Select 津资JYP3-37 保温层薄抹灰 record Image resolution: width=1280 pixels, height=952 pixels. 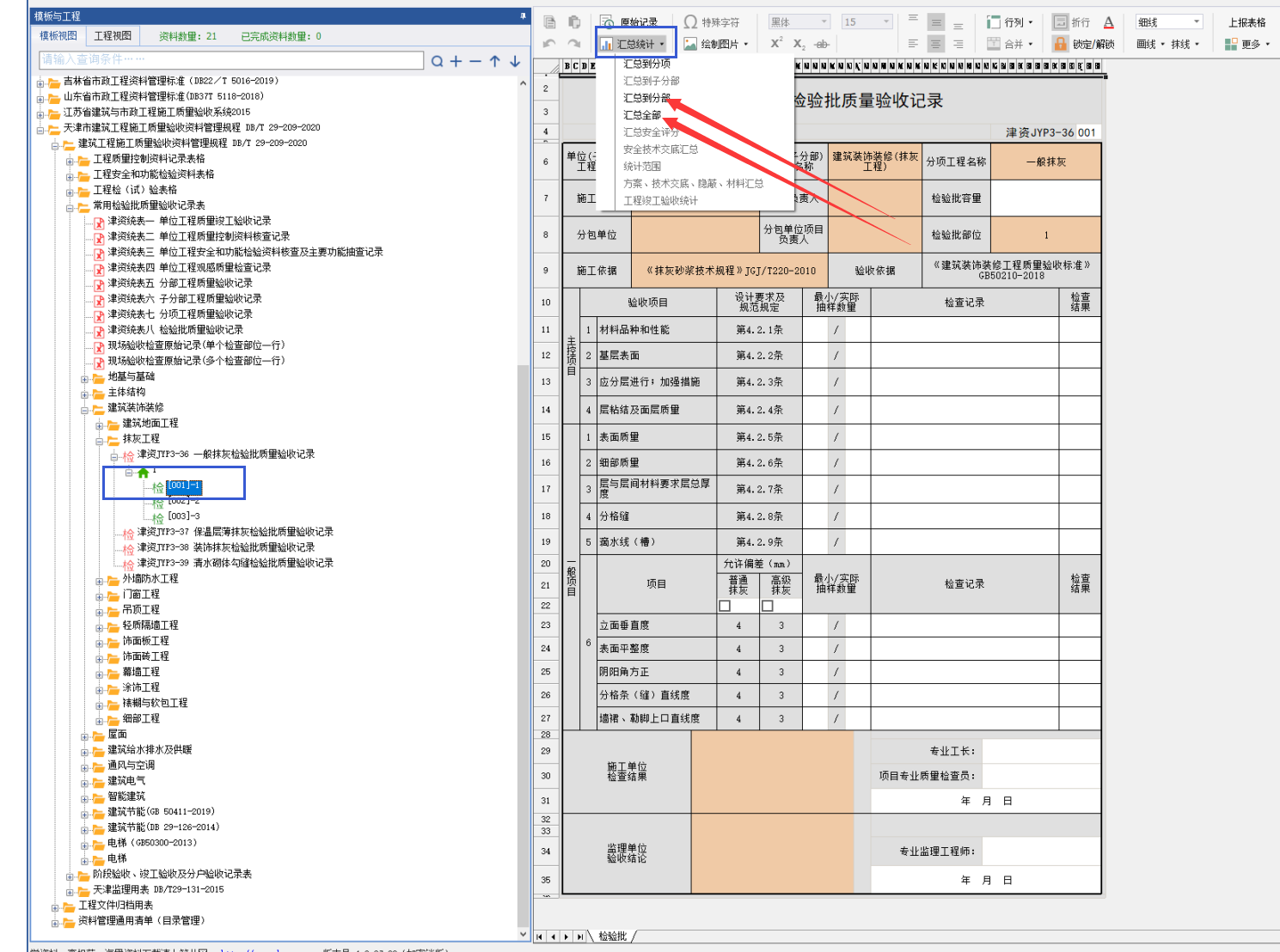pos(235,533)
